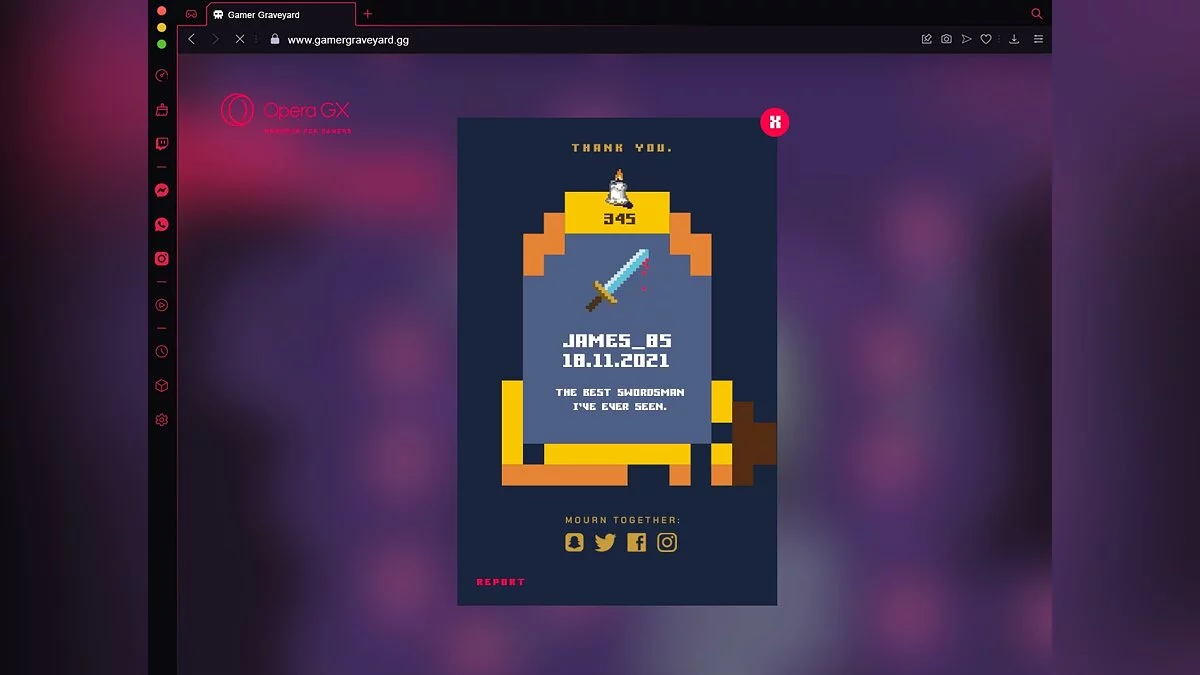Open Extensions cube in sidebar
Viewport: 1200px width, 675px height.
coord(162,386)
